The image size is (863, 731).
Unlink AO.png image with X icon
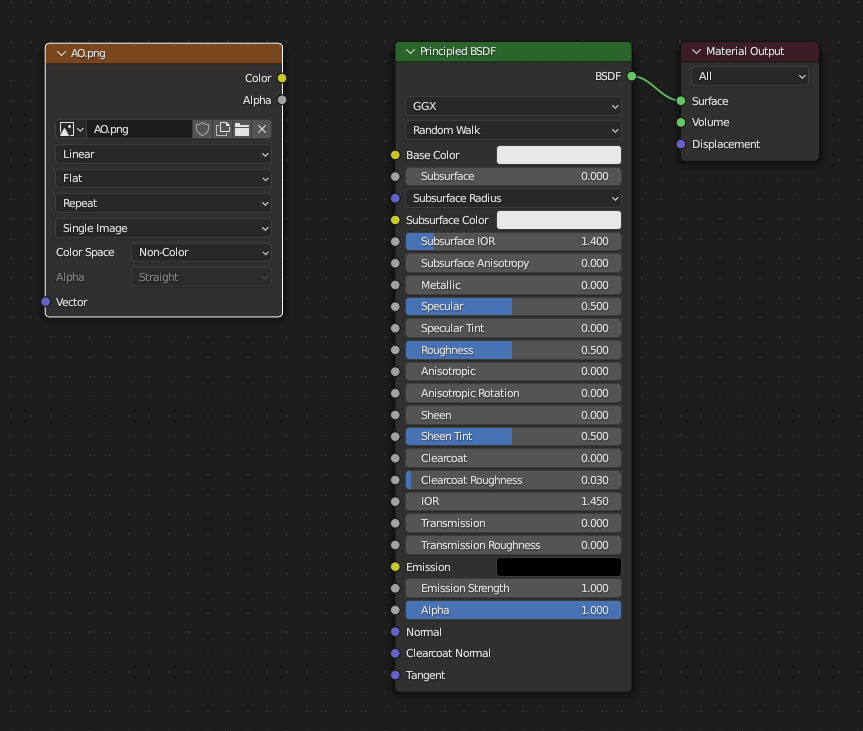click(x=262, y=129)
